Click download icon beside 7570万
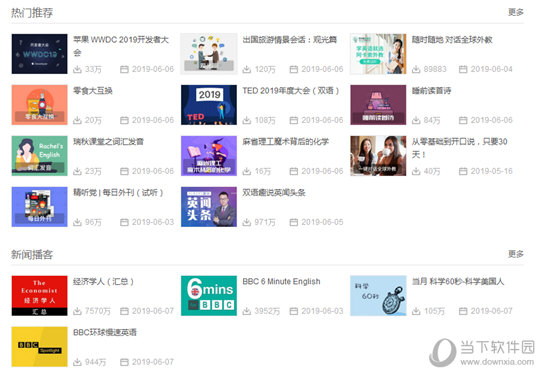Viewport: 550px width, 381px height. [77, 311]
